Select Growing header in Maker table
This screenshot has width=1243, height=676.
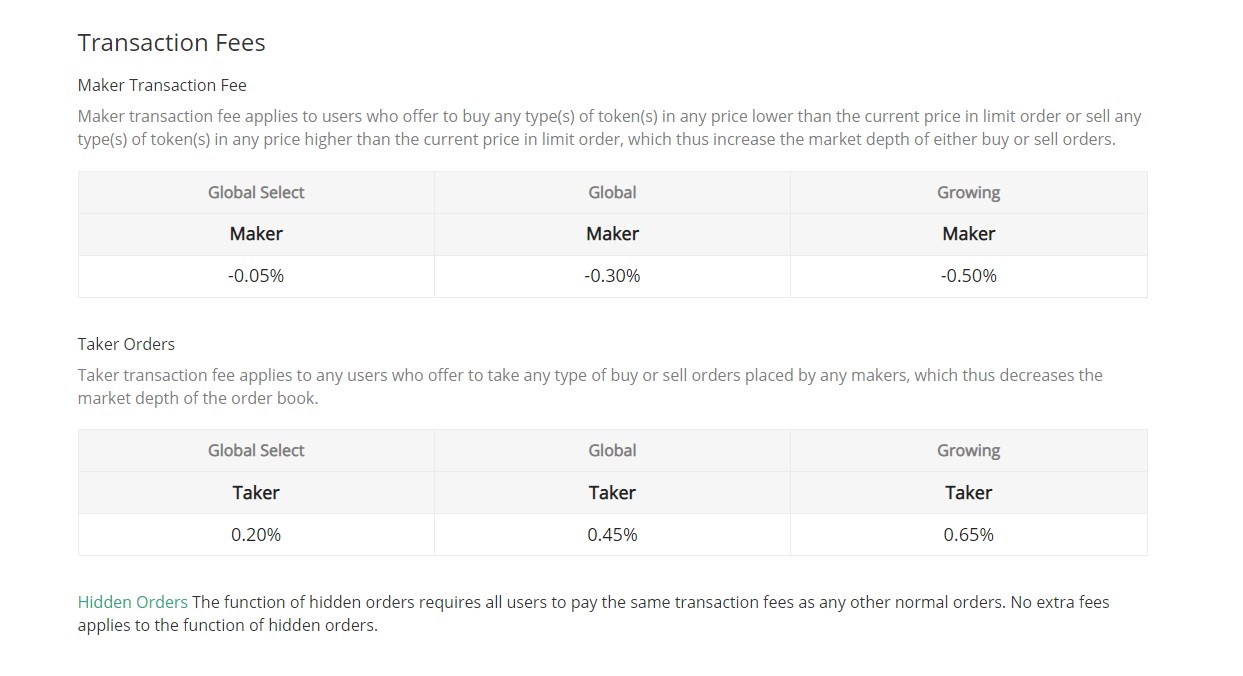point(968,192)
